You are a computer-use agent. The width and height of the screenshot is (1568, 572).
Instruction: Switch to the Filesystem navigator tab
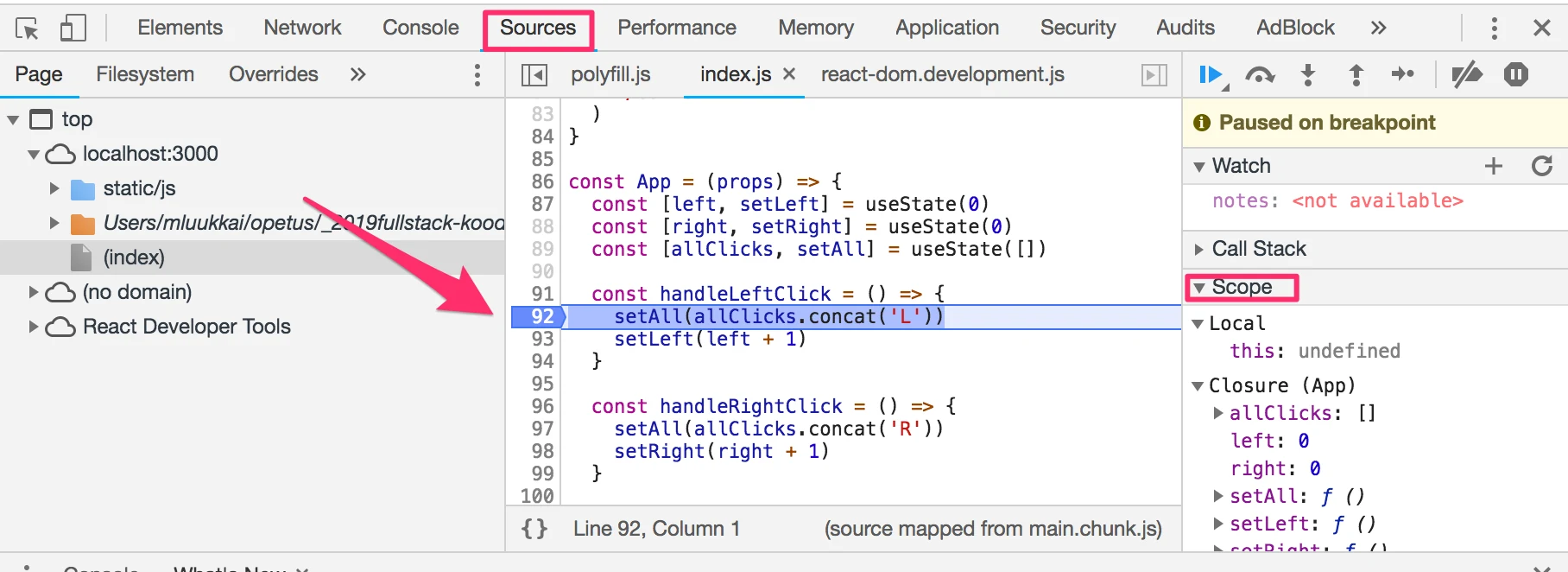coord(145,74)
